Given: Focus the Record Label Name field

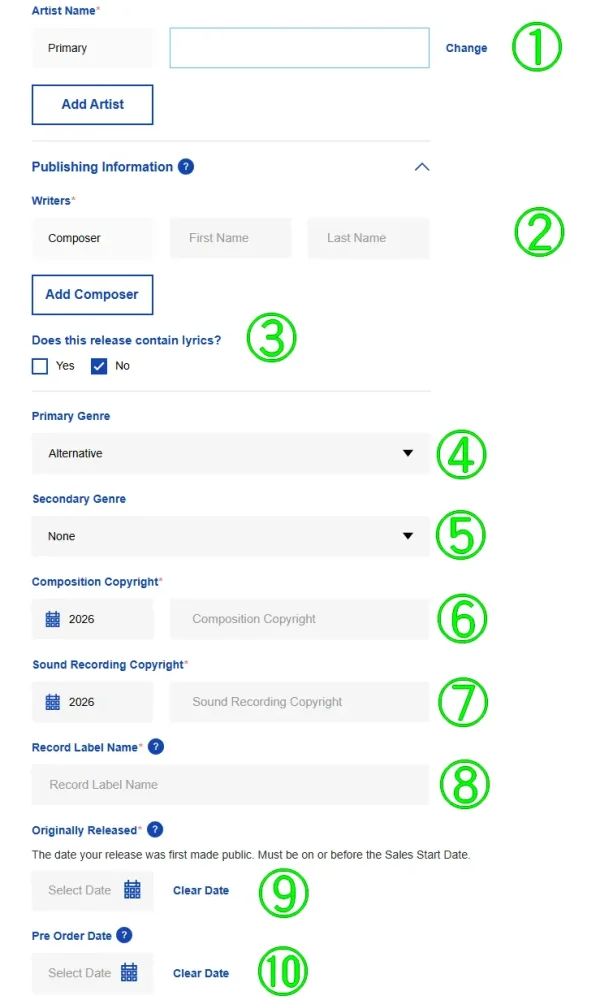Looking at the screenshot, I should tap(230, 785).
